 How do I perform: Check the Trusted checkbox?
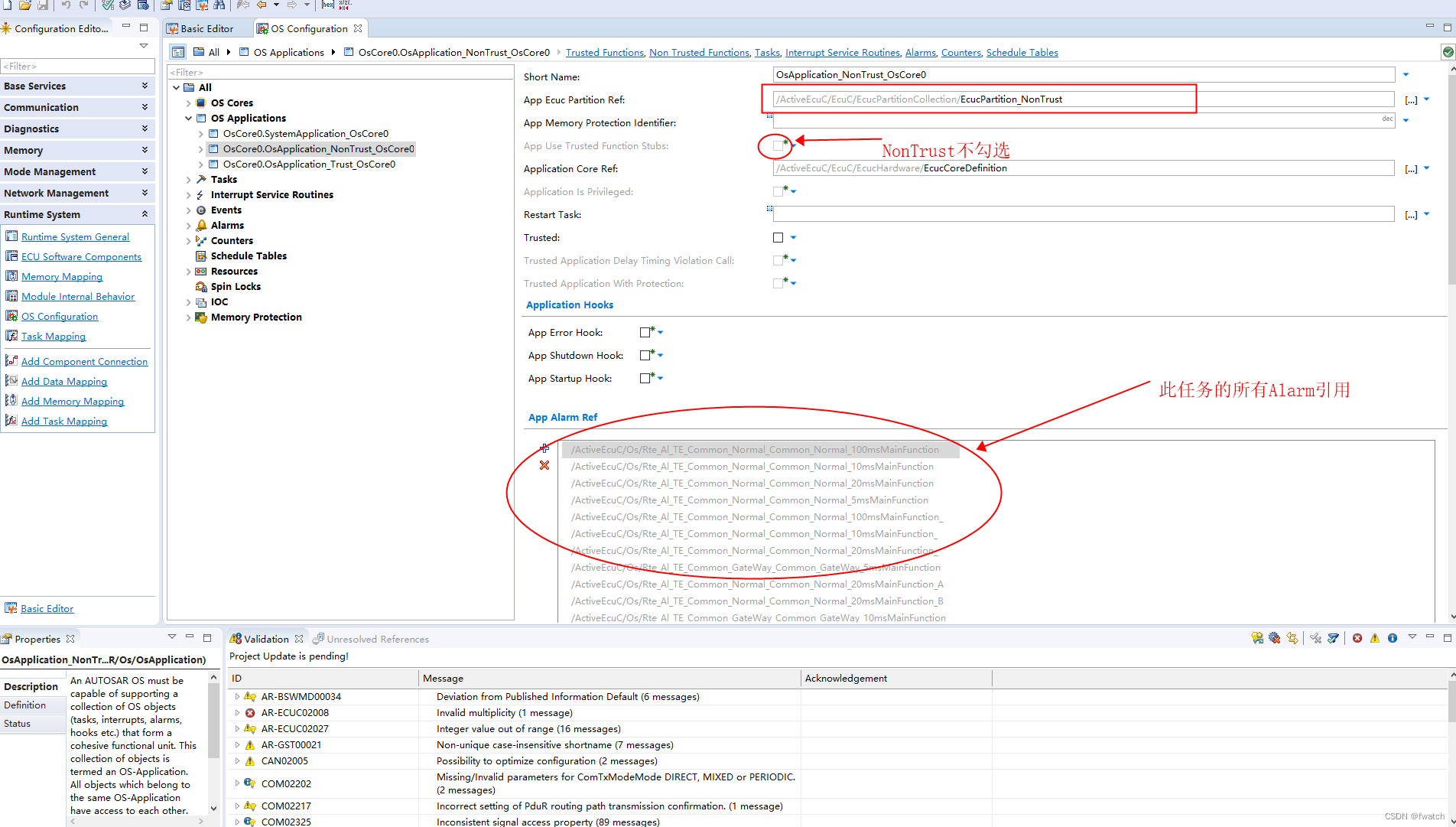[777, 238]
